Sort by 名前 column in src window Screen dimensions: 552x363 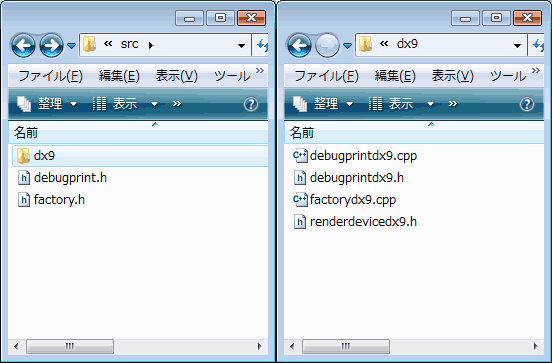pyautogui.click(x=138, y=133)
